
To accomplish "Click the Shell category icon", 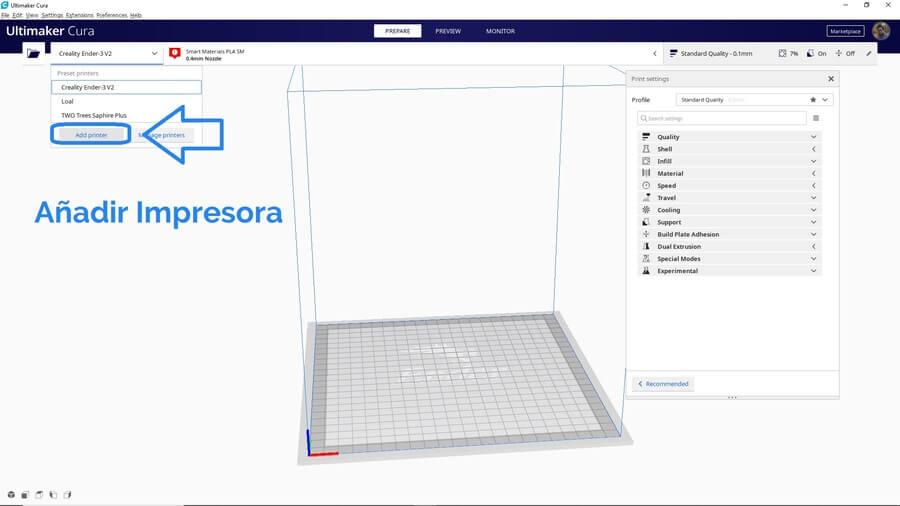I will click(x=646, y=149).
